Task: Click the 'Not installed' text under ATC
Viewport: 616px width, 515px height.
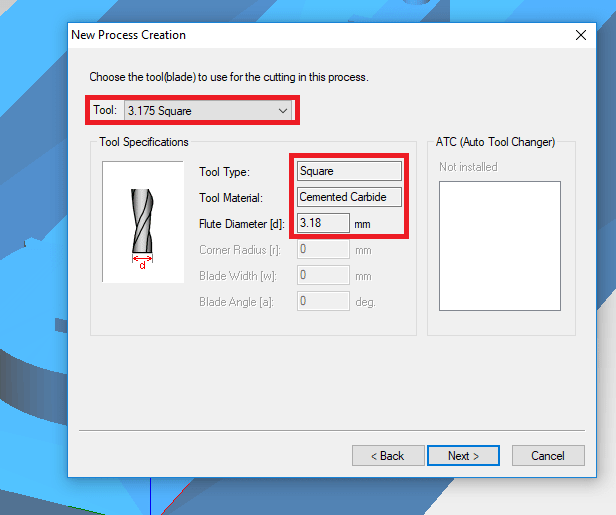Action: pyautogui.click(x=468, y=167)
